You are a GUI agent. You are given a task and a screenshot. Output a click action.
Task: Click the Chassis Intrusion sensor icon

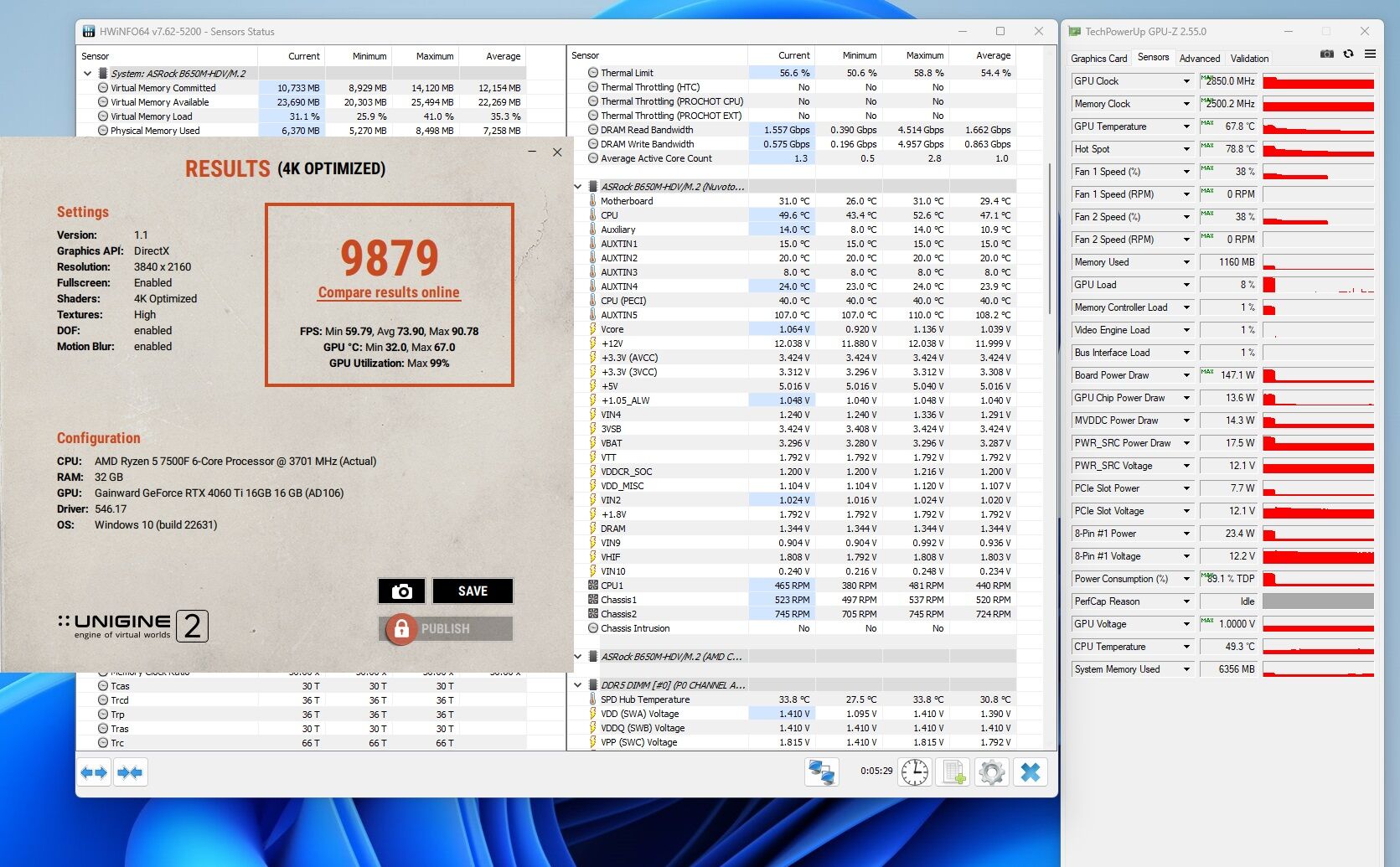tap(593, 628)
